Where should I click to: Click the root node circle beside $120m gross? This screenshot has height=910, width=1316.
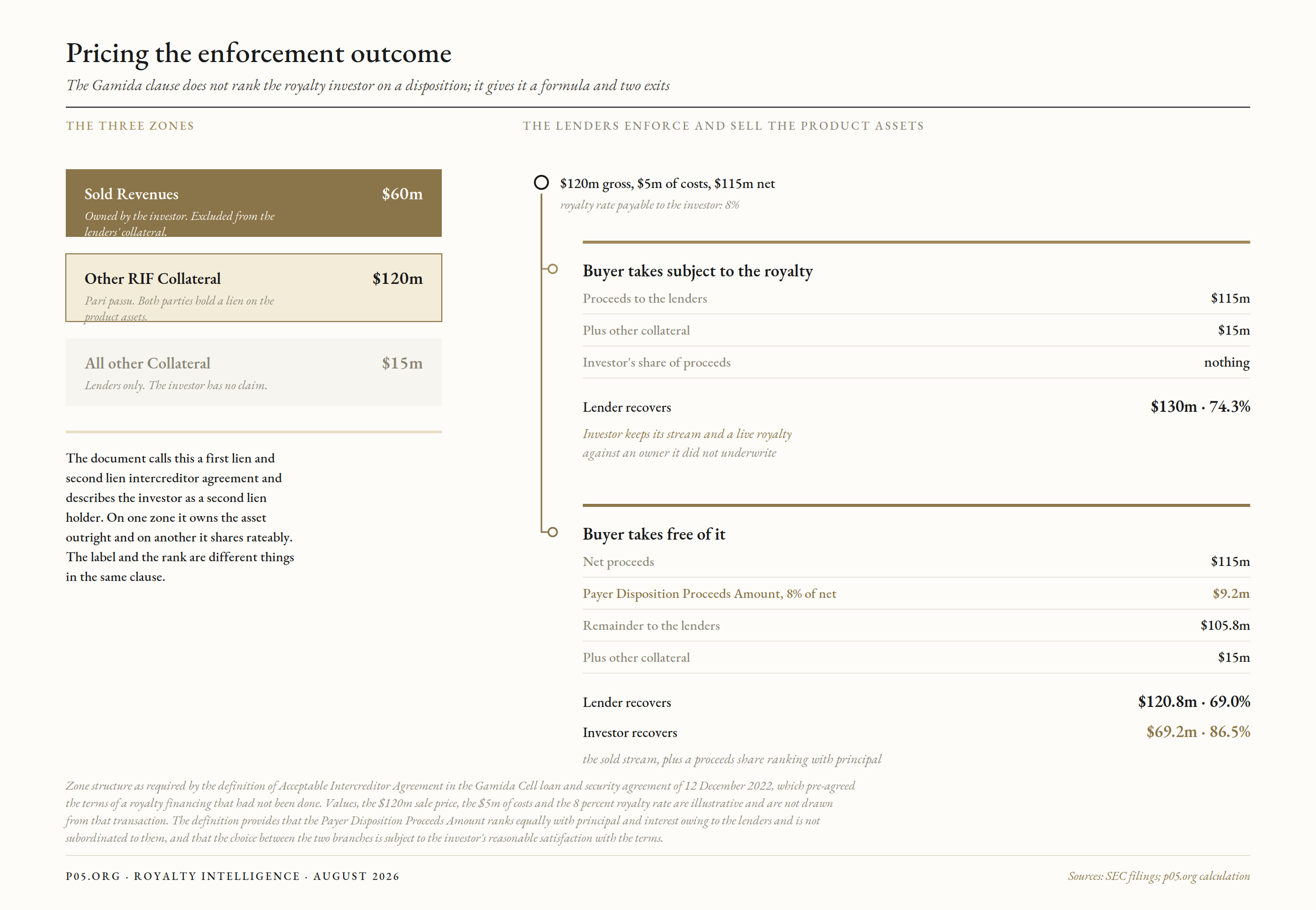(x=541, y=182)
